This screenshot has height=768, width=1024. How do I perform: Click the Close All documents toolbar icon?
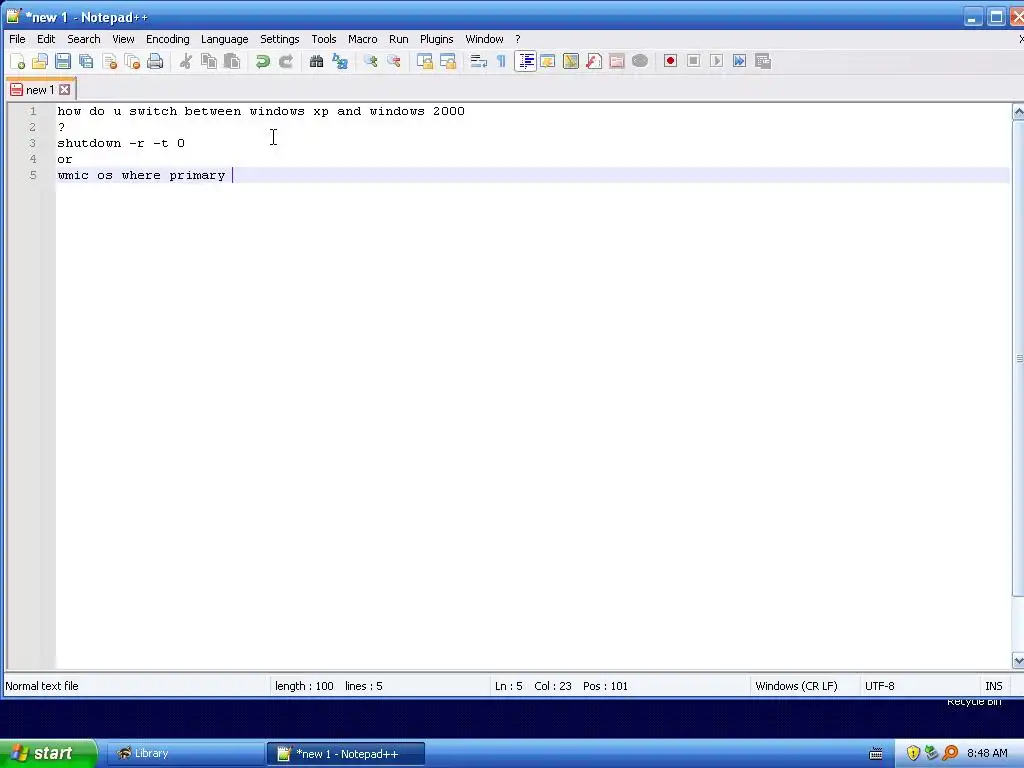click(x=132, y=61)
